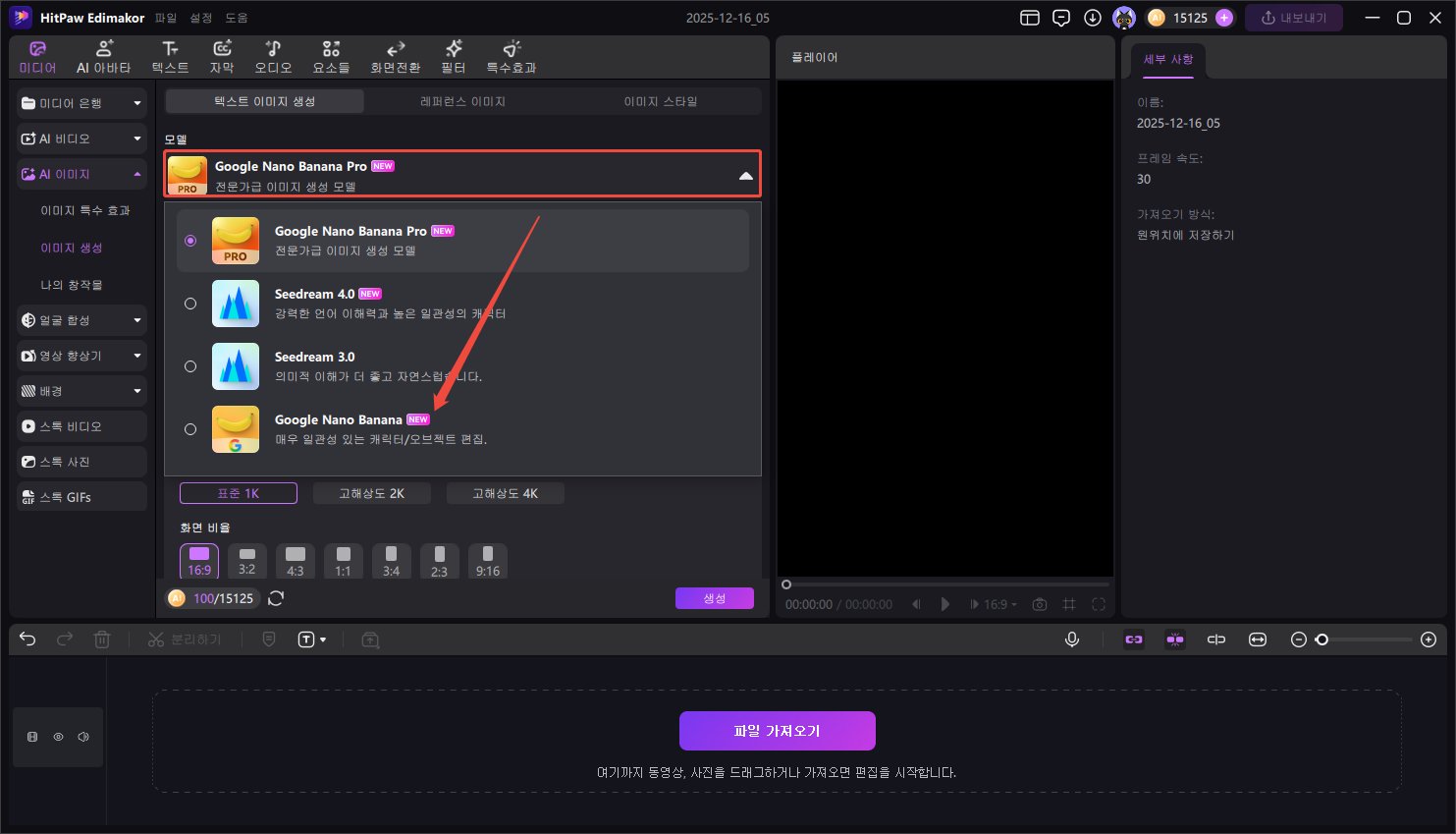Open the 파일 menu
This screenshot has height=834, width=1456.
(x=166, y=18)
